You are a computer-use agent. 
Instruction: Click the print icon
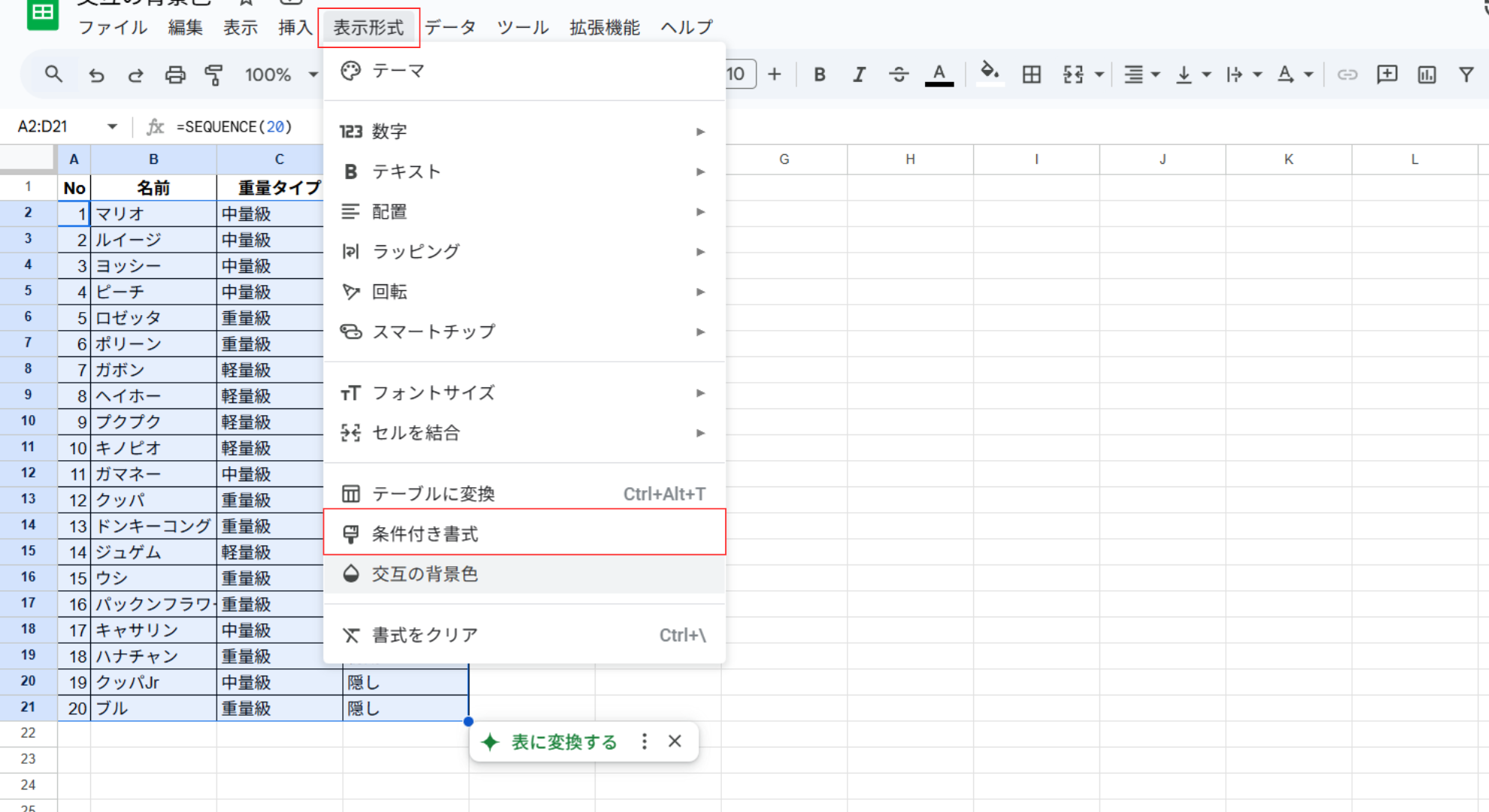[175, 74]
